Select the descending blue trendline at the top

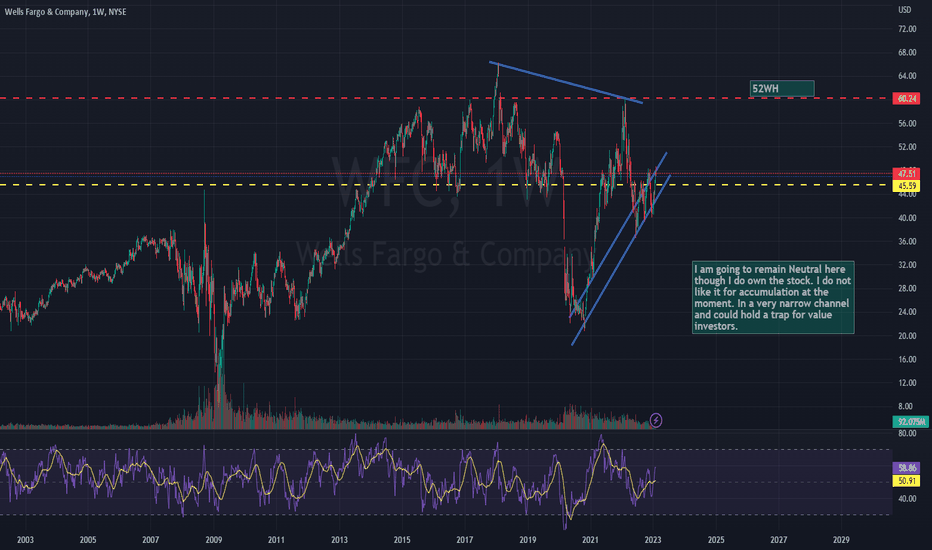click(x=566, y=83)
